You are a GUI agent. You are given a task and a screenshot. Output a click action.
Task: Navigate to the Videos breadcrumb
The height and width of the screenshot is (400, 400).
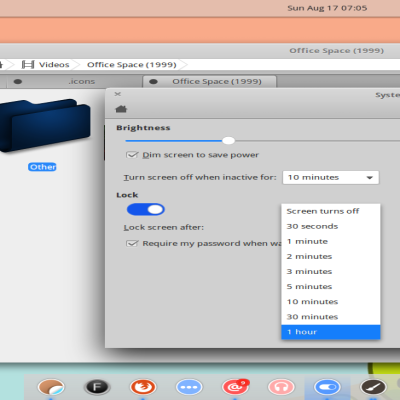coord(54,65)
